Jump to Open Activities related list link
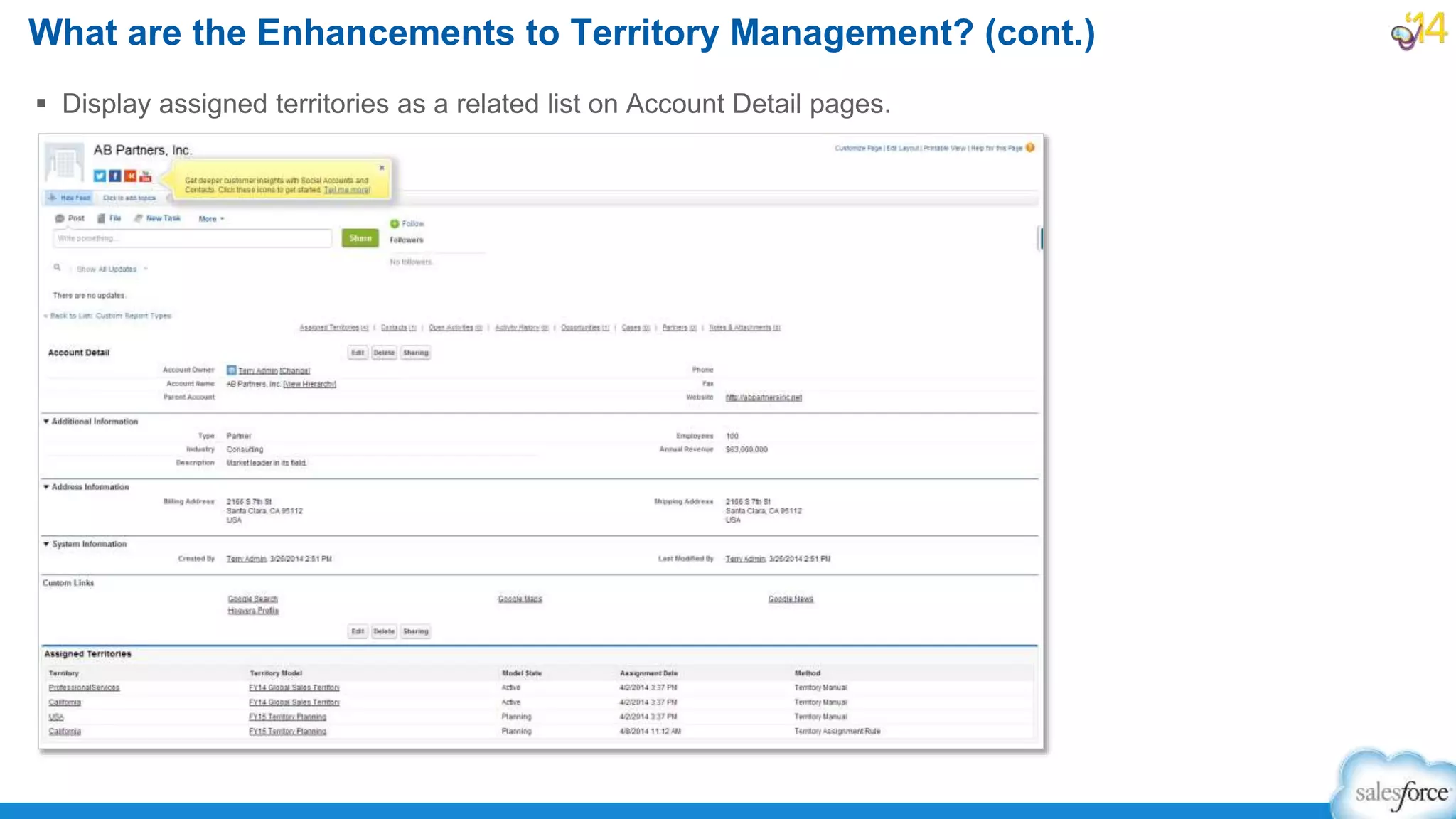Image resolution: width=1456 pixels, height=819 pixels. point(456,328)
